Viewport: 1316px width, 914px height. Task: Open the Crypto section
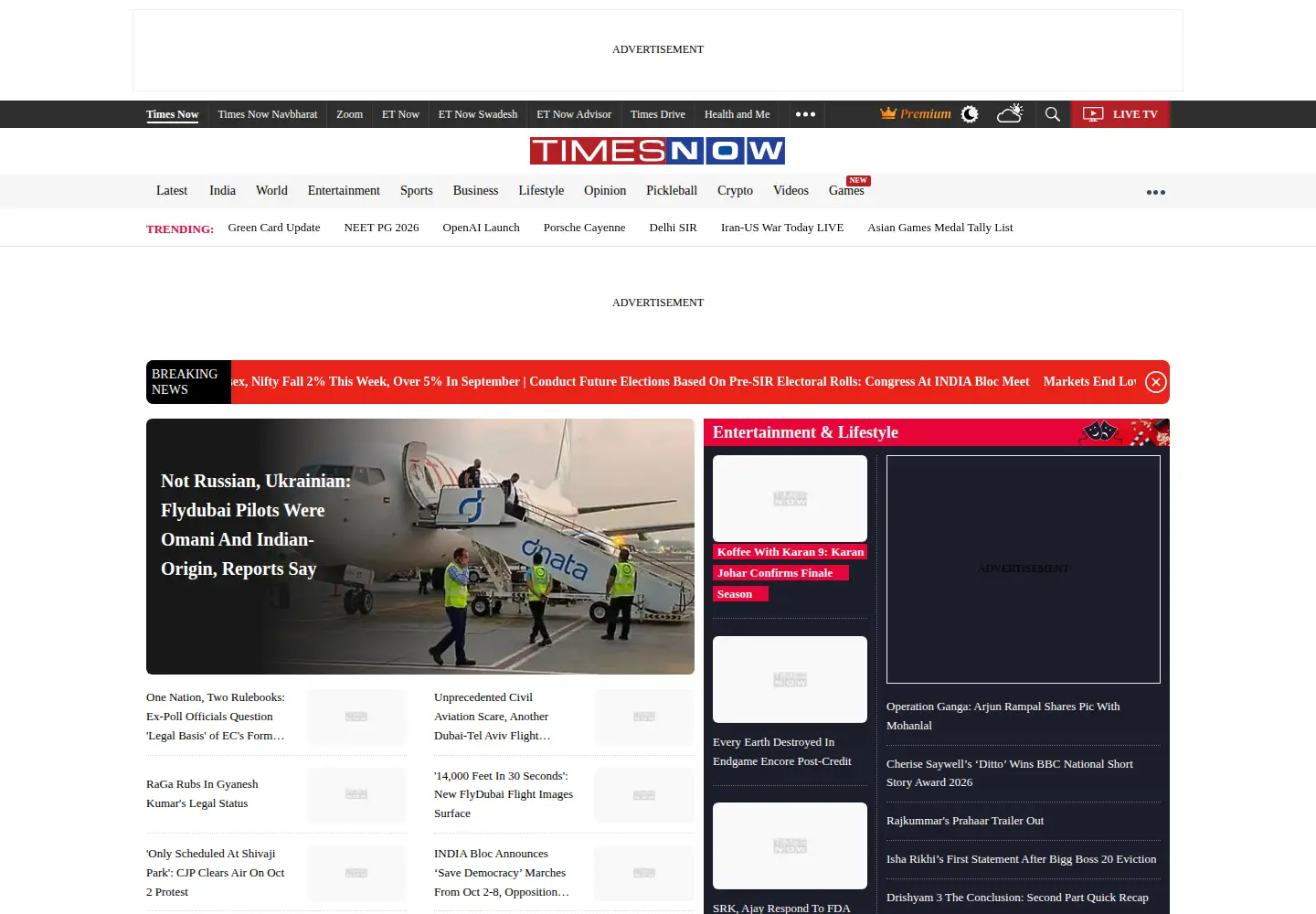click(735, 190)
